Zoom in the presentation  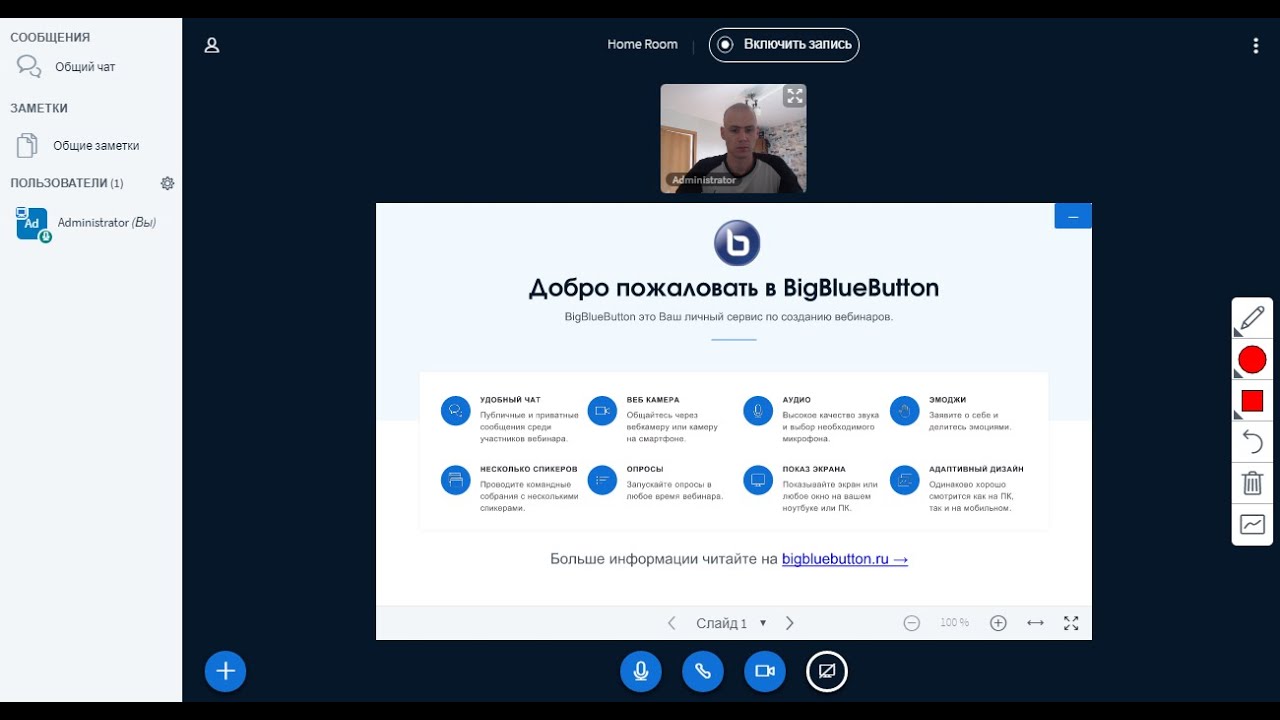pyautogui.click(x=998, y=623)
